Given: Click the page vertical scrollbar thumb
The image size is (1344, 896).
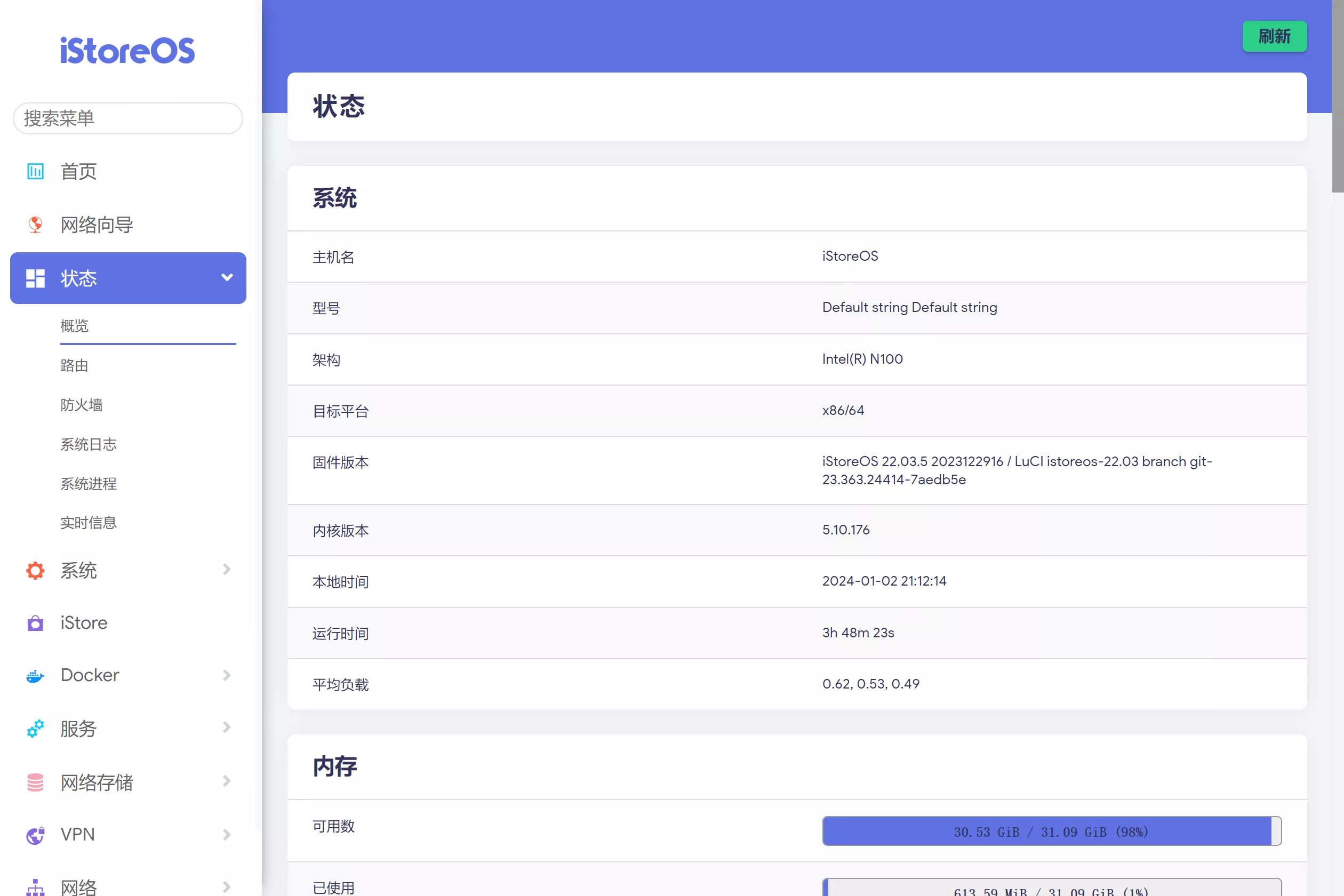Looking at the screenshot, I should pos(1338,96).
